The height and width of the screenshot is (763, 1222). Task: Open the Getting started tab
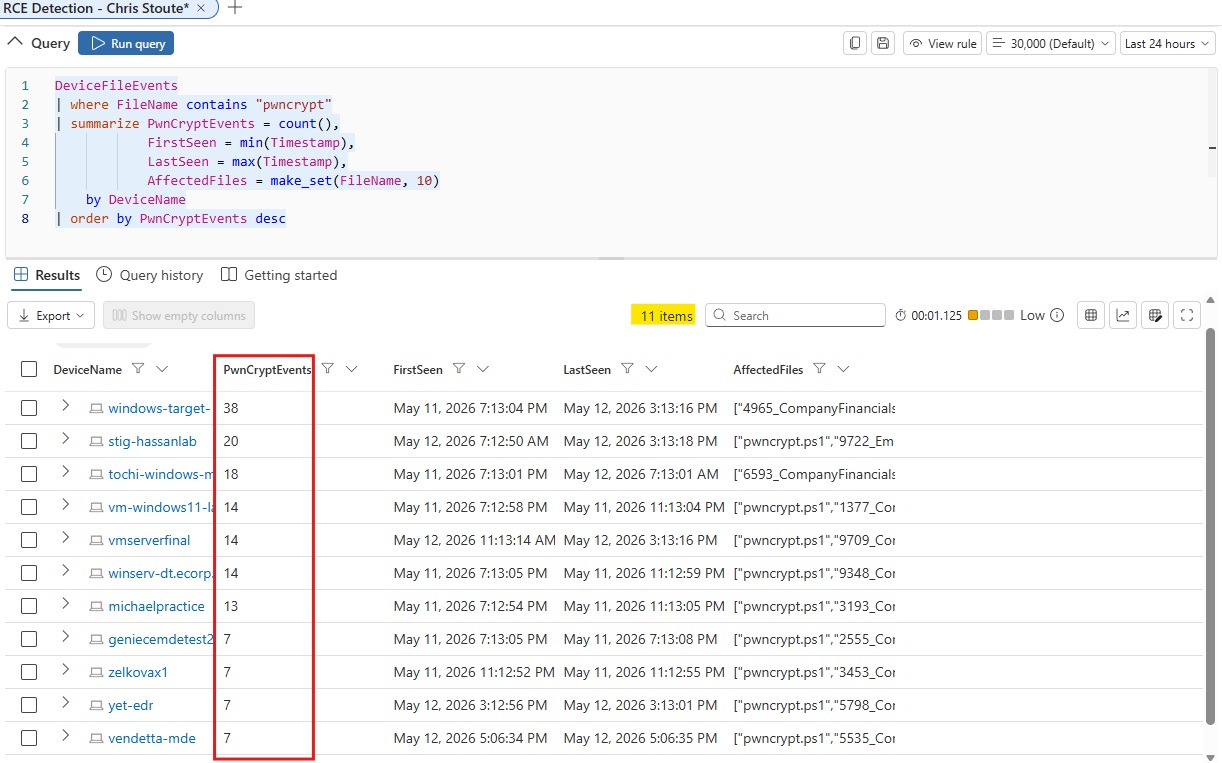(x=279, y=275)
